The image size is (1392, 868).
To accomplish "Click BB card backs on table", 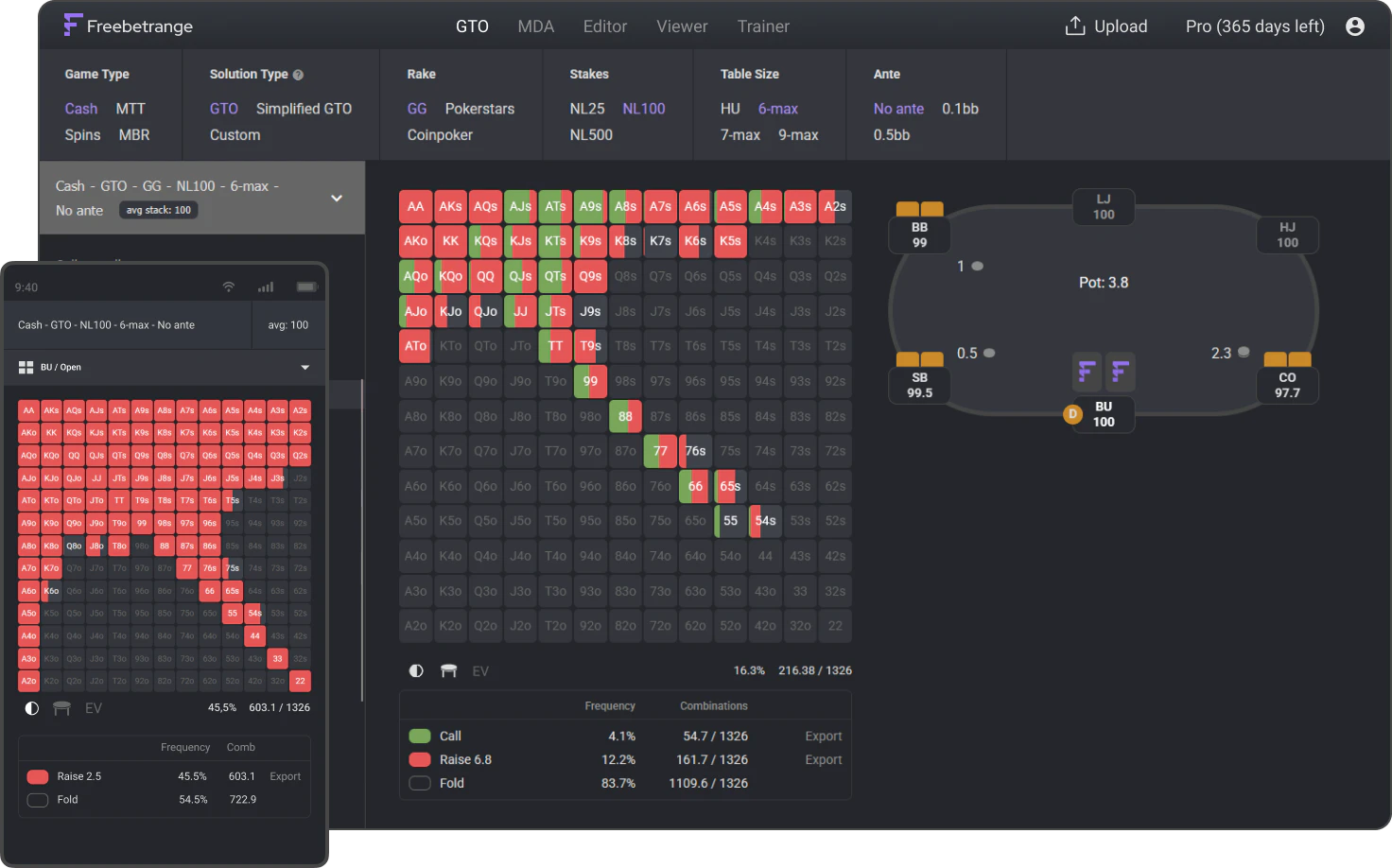I will 919,209.
